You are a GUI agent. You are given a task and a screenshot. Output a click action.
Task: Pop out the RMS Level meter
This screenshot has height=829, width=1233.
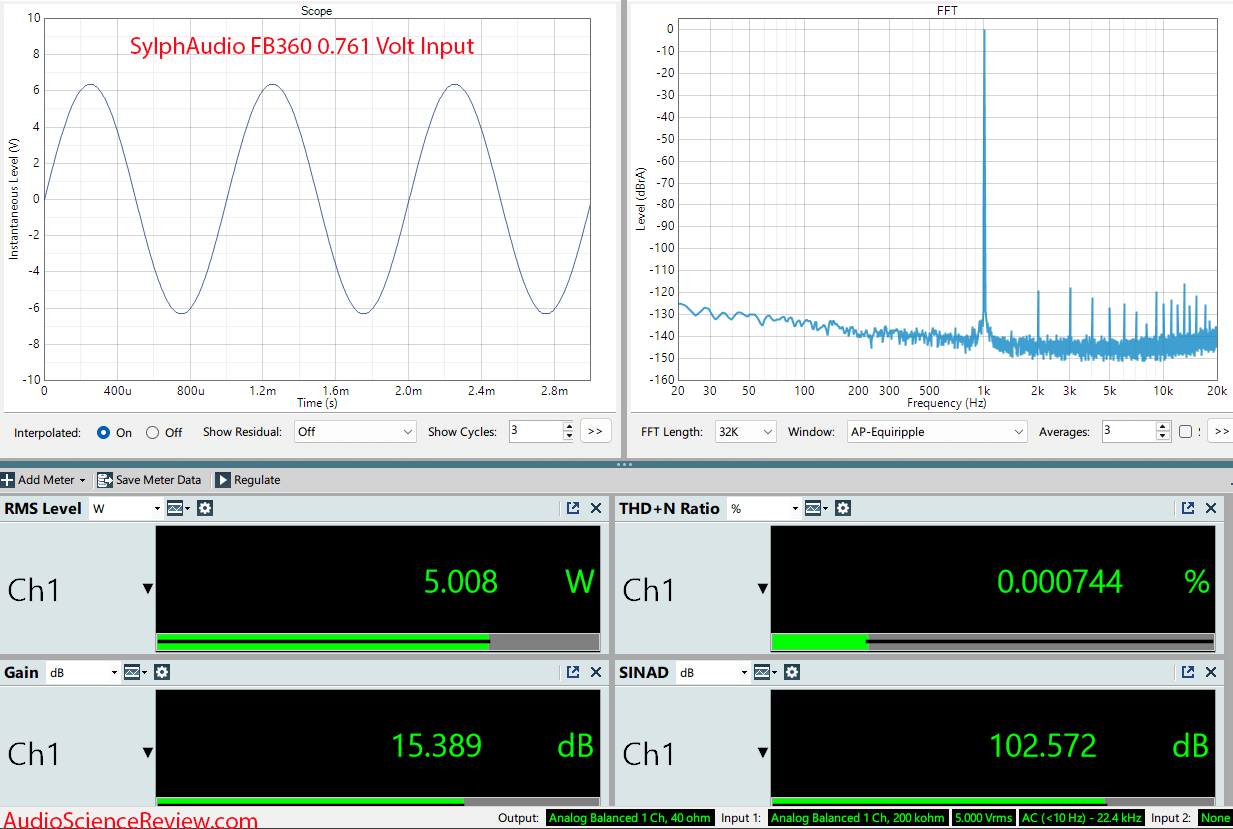pyautogui.click(x=573, y=508)
